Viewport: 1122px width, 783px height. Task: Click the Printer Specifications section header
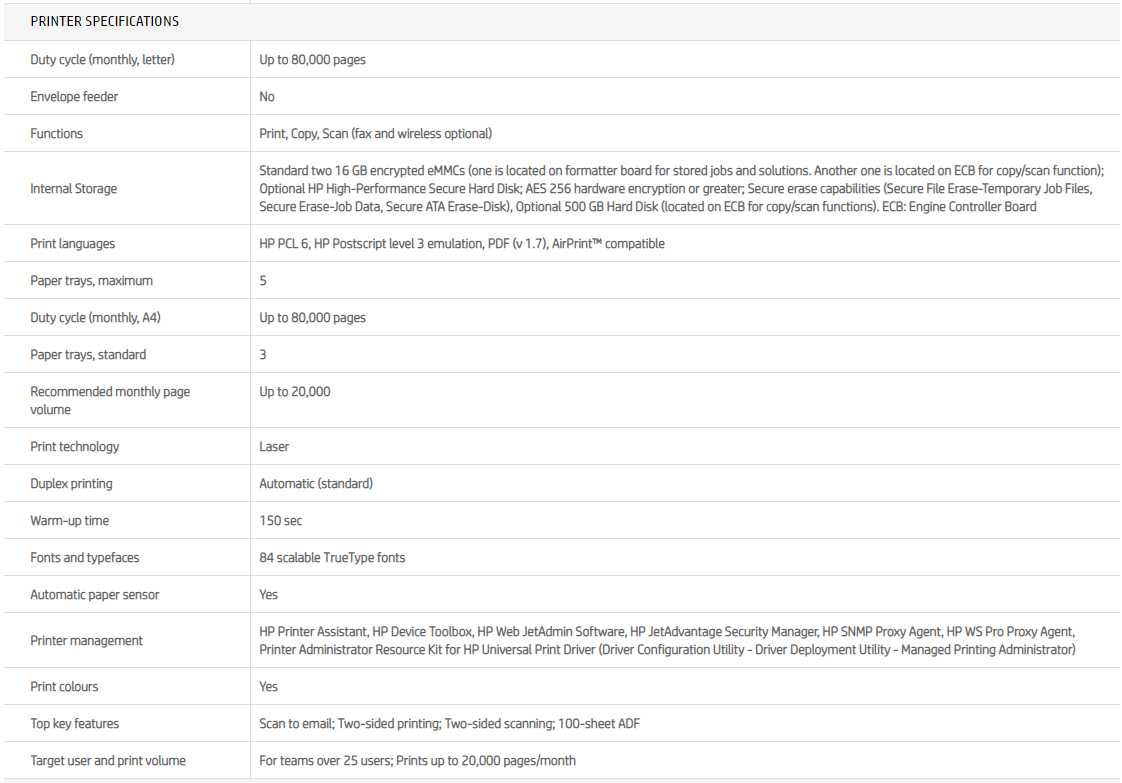[x=105, y=21]
